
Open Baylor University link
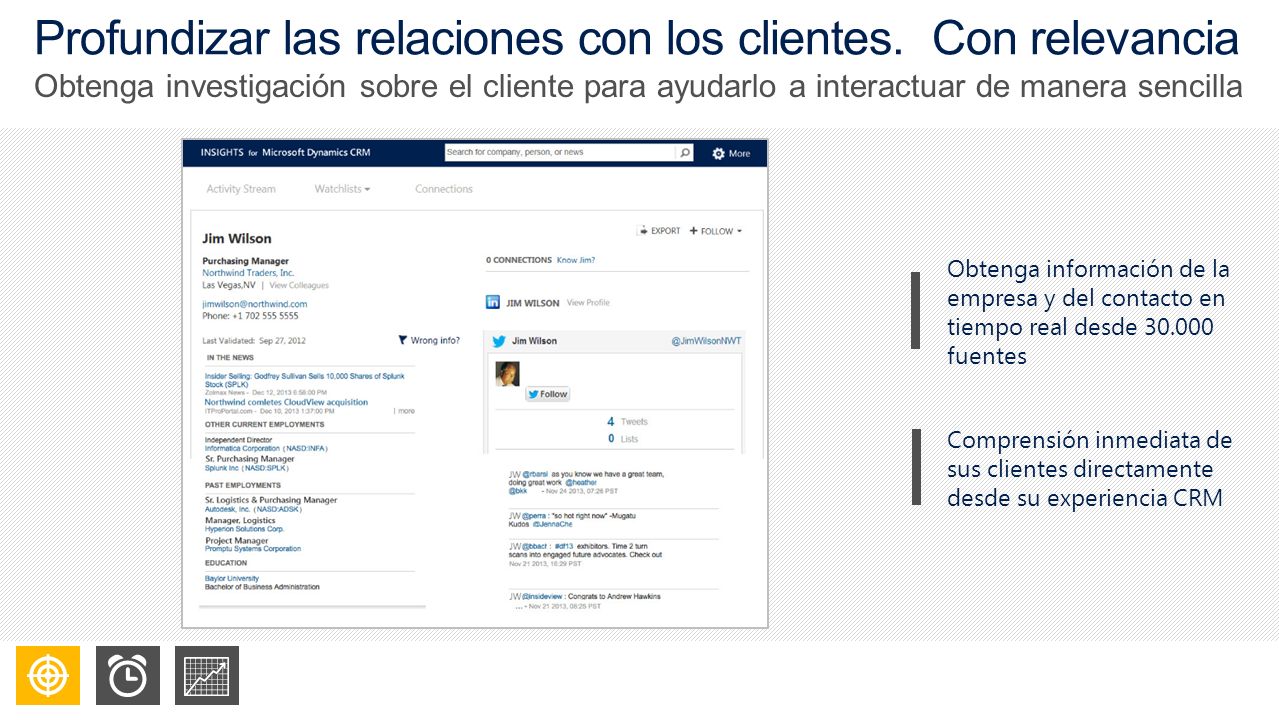click(232, 579)
